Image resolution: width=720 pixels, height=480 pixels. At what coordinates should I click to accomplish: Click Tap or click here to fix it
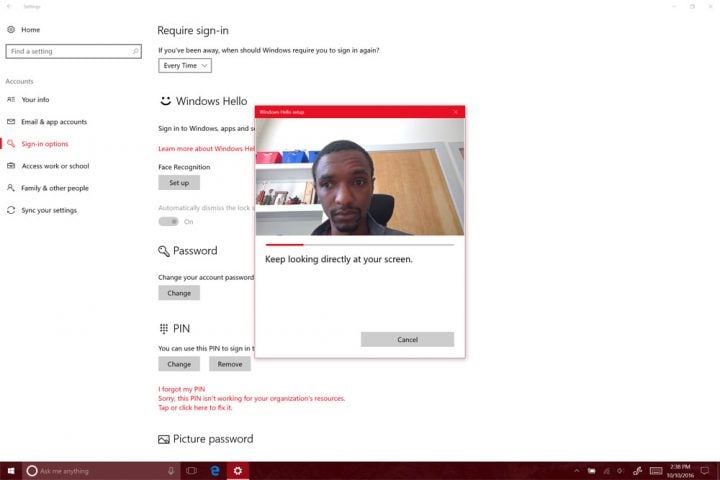[195, 407]
